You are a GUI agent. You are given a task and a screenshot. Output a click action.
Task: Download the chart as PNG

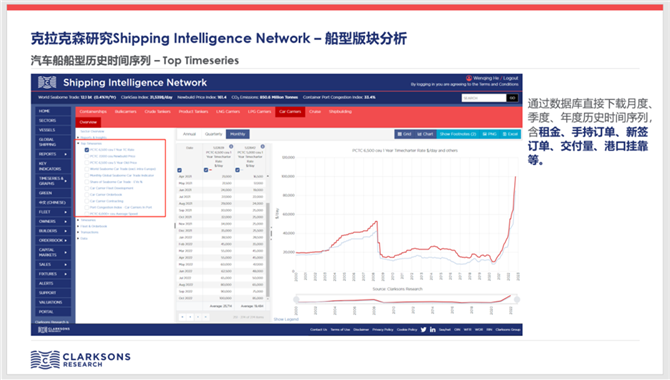(x=489, y=134)
